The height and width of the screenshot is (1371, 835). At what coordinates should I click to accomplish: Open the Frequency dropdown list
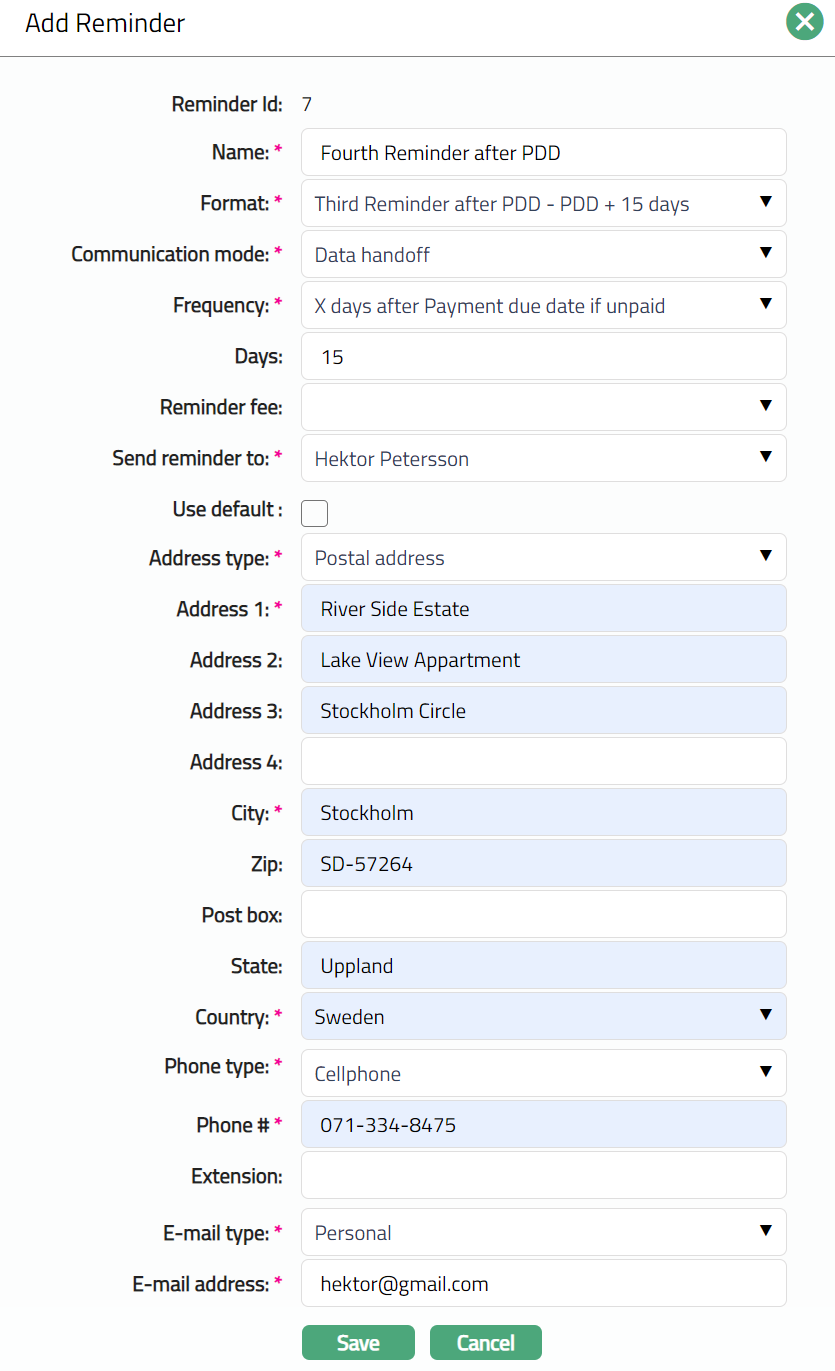(x=543, y=305)
